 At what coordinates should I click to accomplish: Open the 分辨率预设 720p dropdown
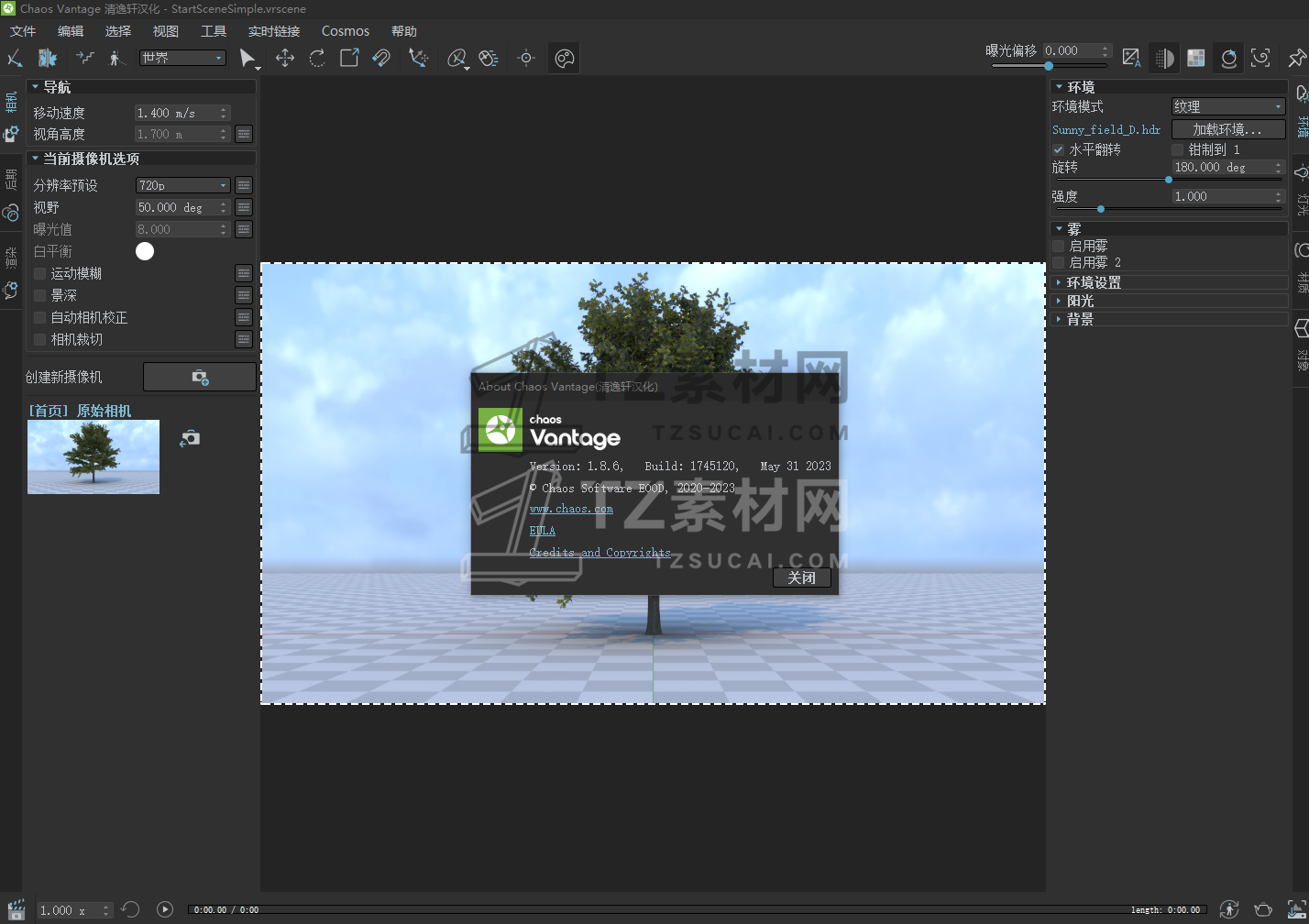coord(182,185)
